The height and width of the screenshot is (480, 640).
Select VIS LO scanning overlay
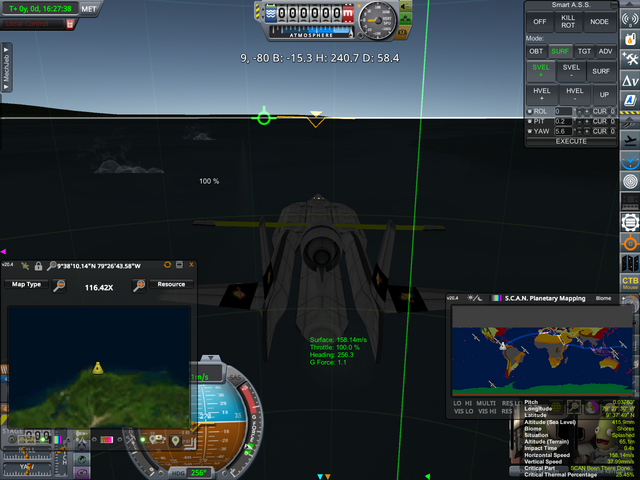coord(463,411)
